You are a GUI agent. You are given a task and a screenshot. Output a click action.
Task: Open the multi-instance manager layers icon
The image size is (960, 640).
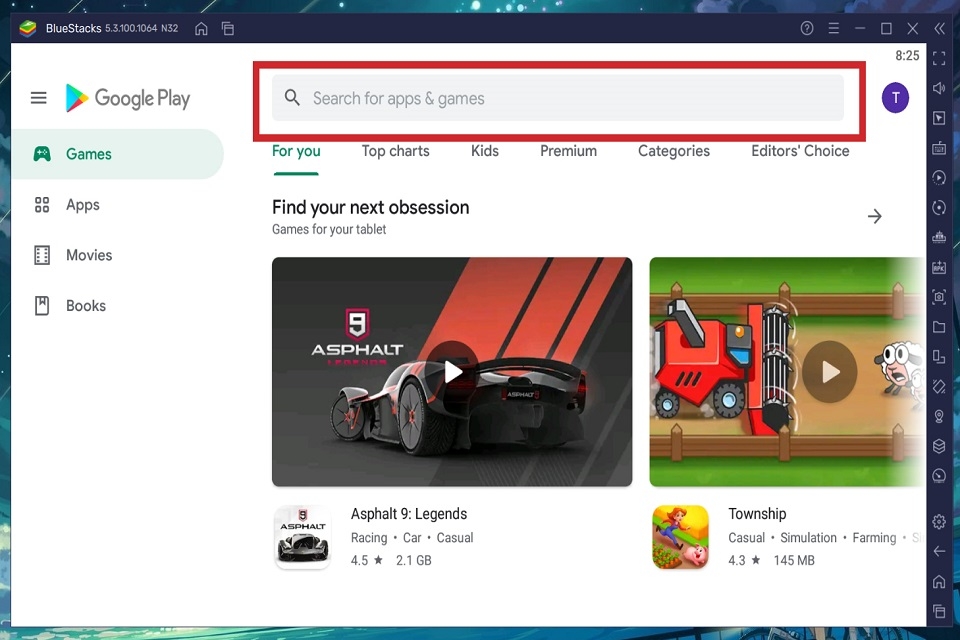pyautogui.click(x=939, y=446)
